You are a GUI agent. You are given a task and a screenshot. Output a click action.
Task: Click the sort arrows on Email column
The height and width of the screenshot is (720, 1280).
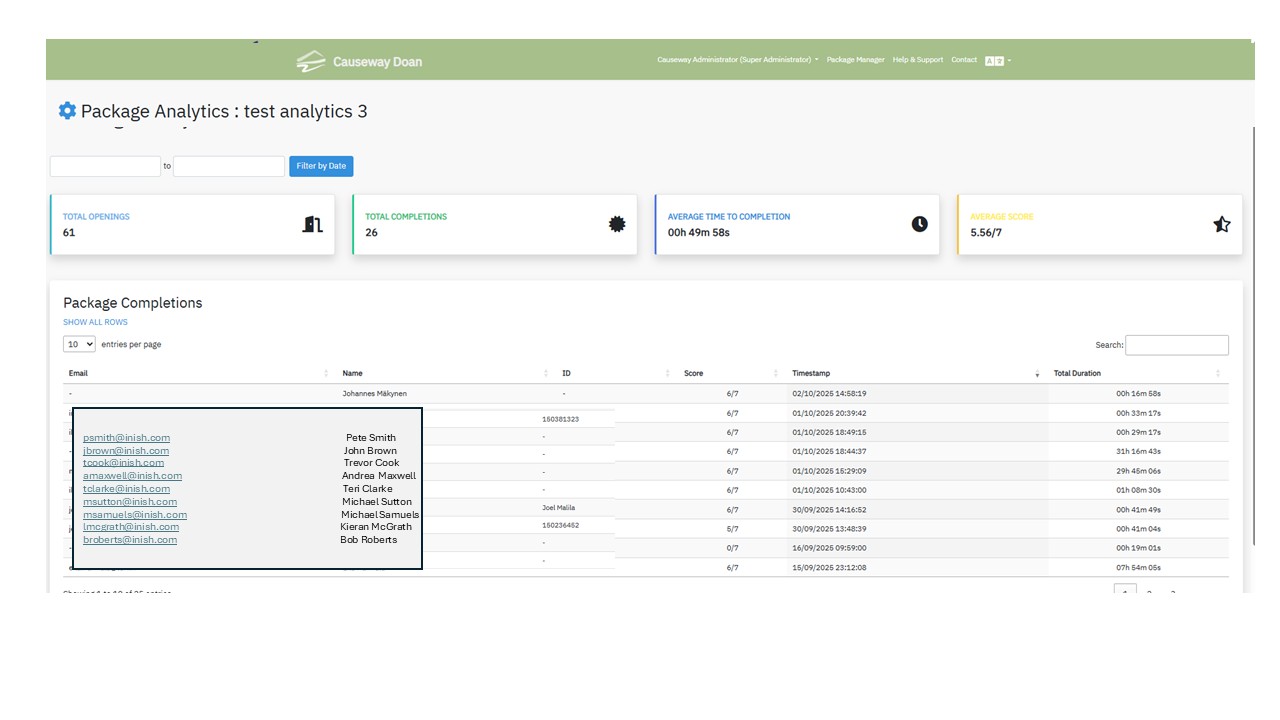pyautogui.click(x=326, y=373)
